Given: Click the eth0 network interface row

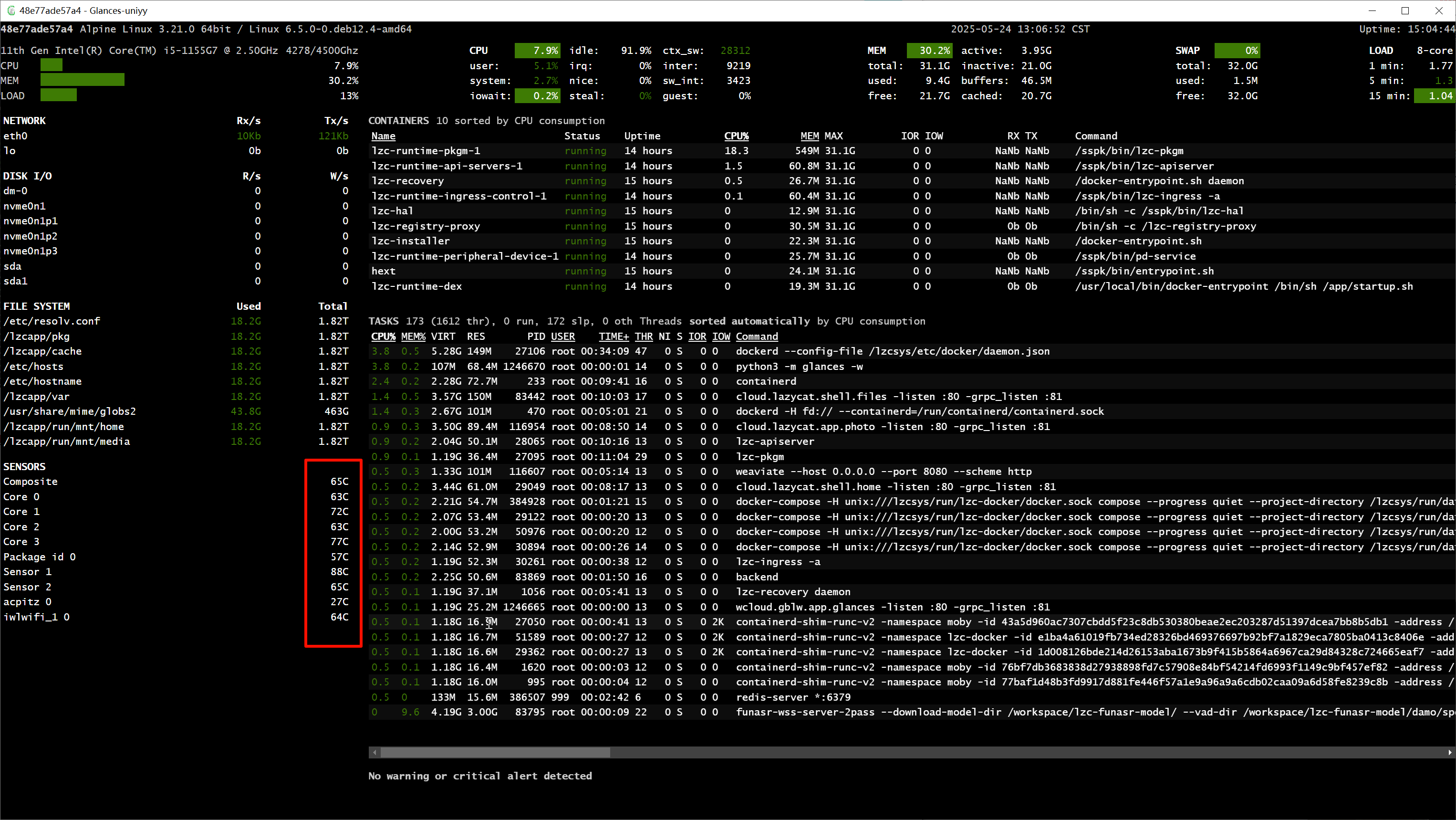Looking at the screenshot, I should [176, 136].
